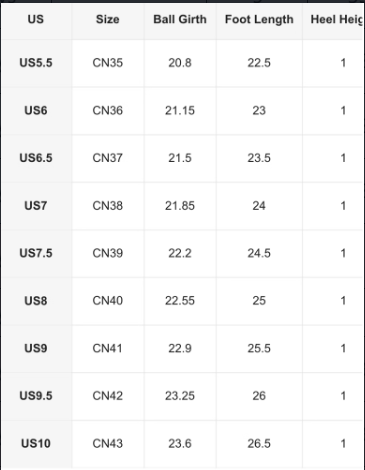Click the Foot Length column header
Viewport: 365px width, 470px height.
point(259,19)
